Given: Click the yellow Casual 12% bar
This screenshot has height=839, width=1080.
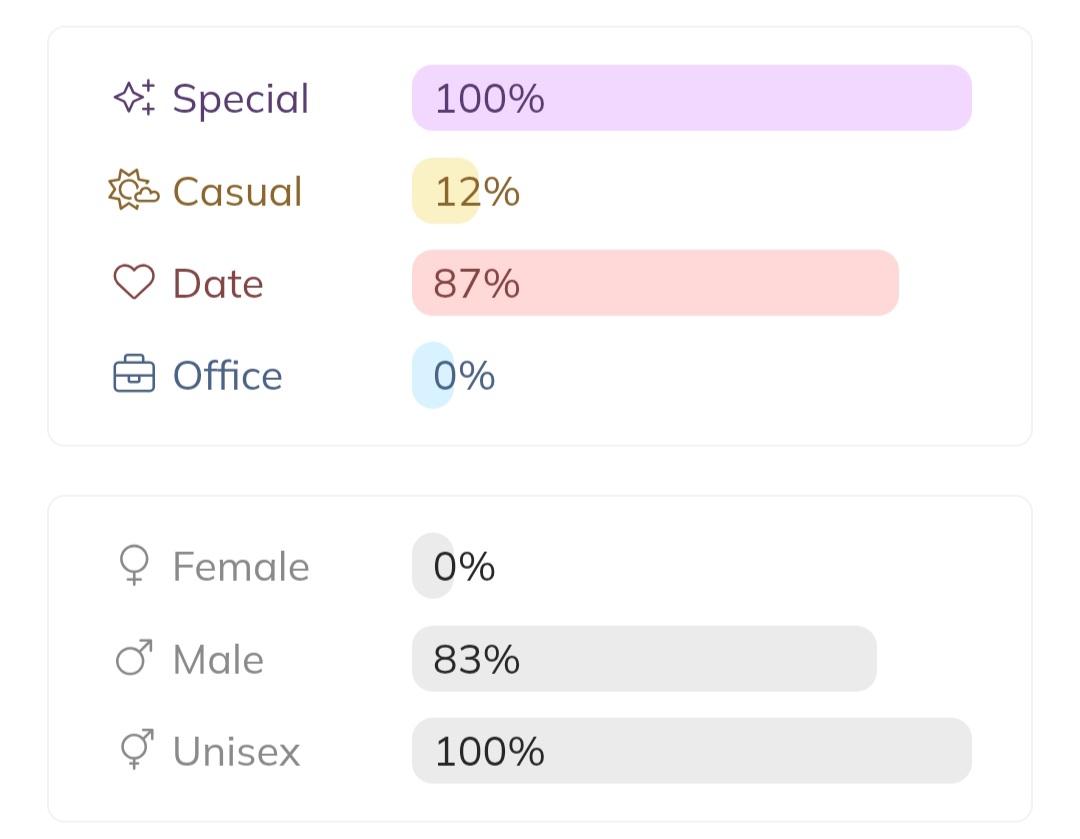Looking at the screenshot, I should [446, 191].
